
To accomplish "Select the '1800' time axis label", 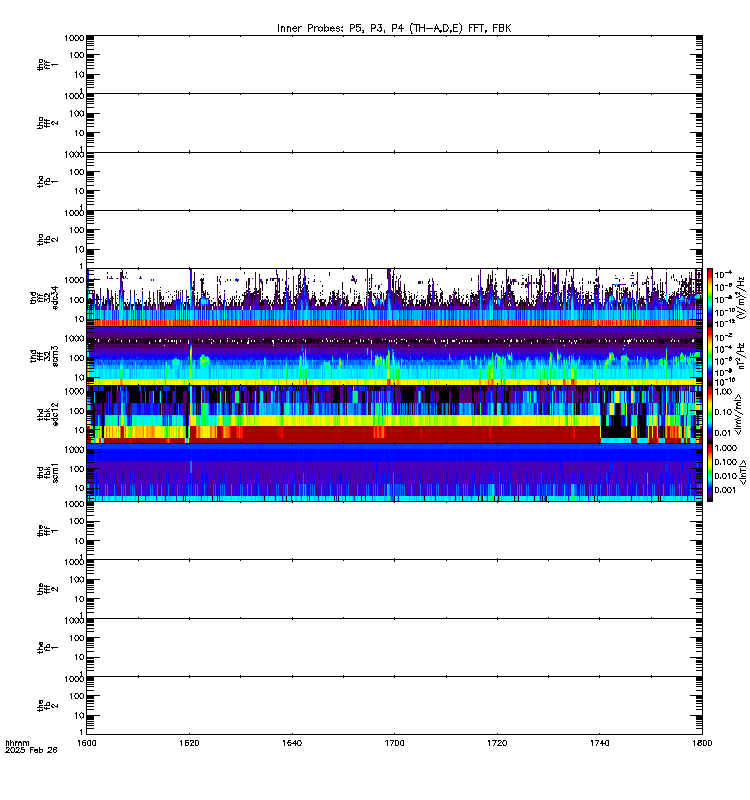I will (702, 743).
